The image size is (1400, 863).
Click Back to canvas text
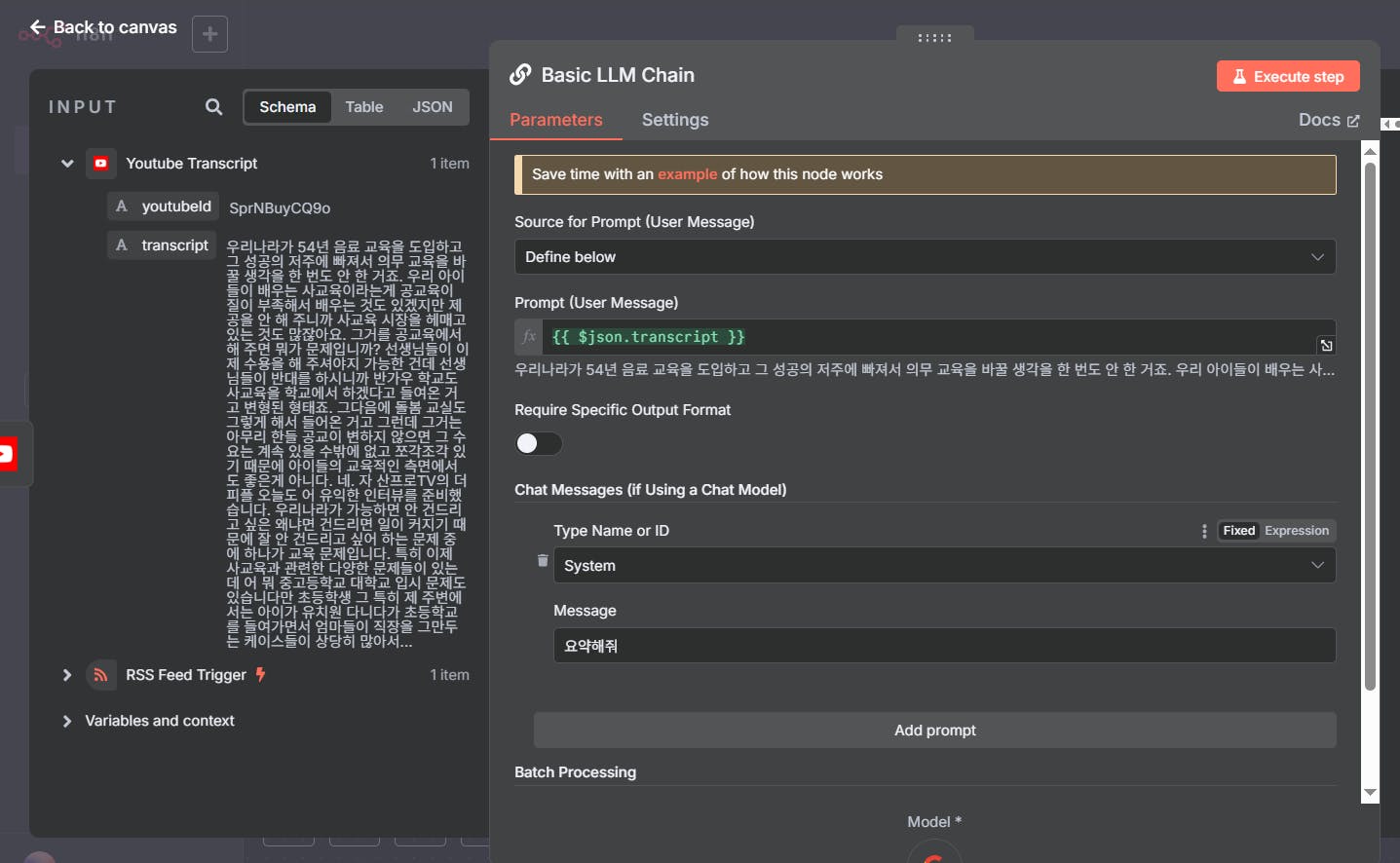click(115, 27)
